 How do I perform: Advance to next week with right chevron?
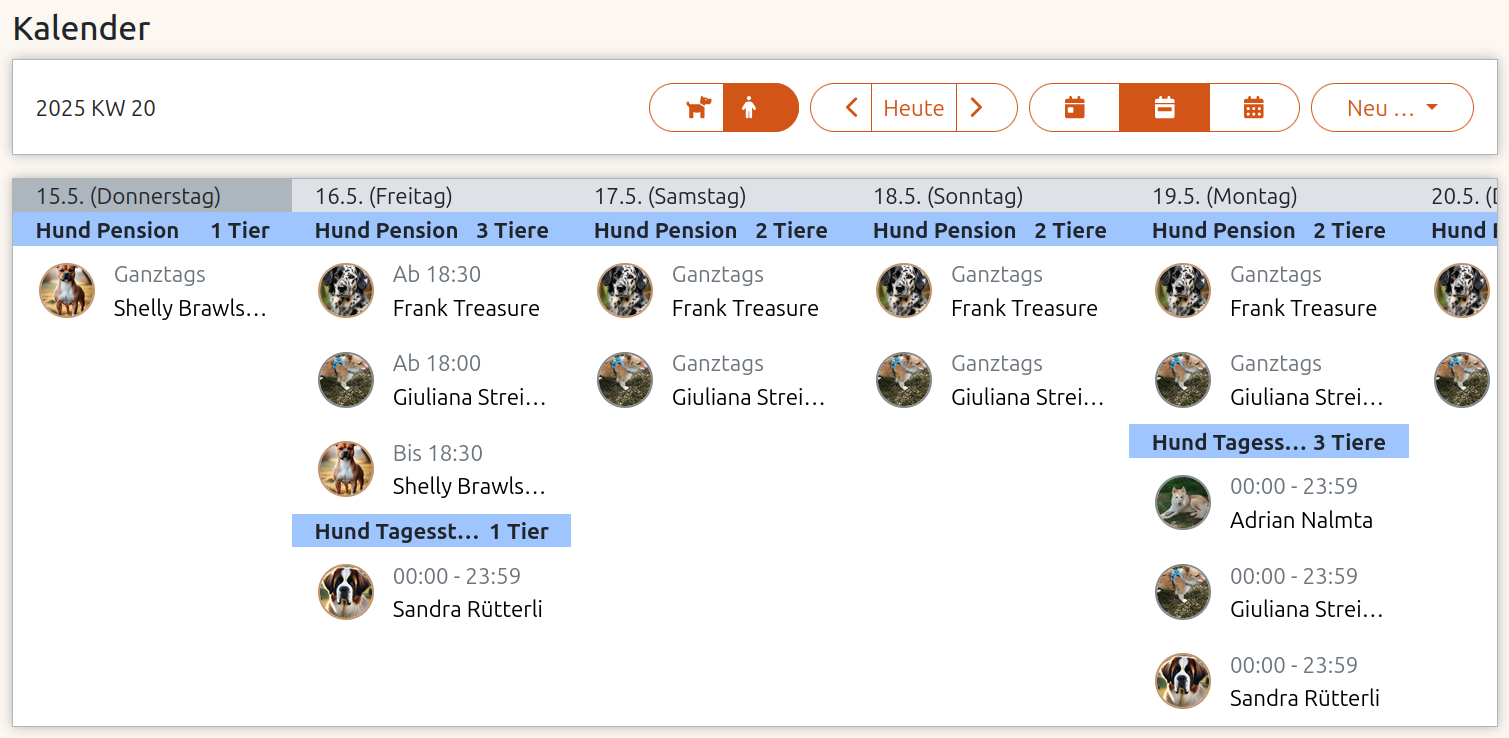tap(977, 107)
